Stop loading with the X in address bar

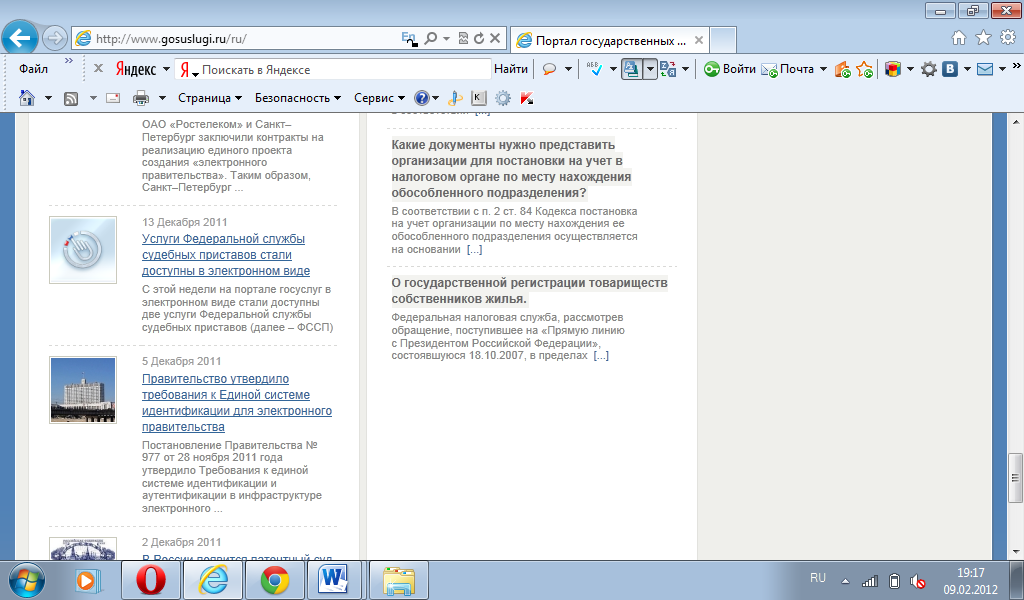(495, 39)
